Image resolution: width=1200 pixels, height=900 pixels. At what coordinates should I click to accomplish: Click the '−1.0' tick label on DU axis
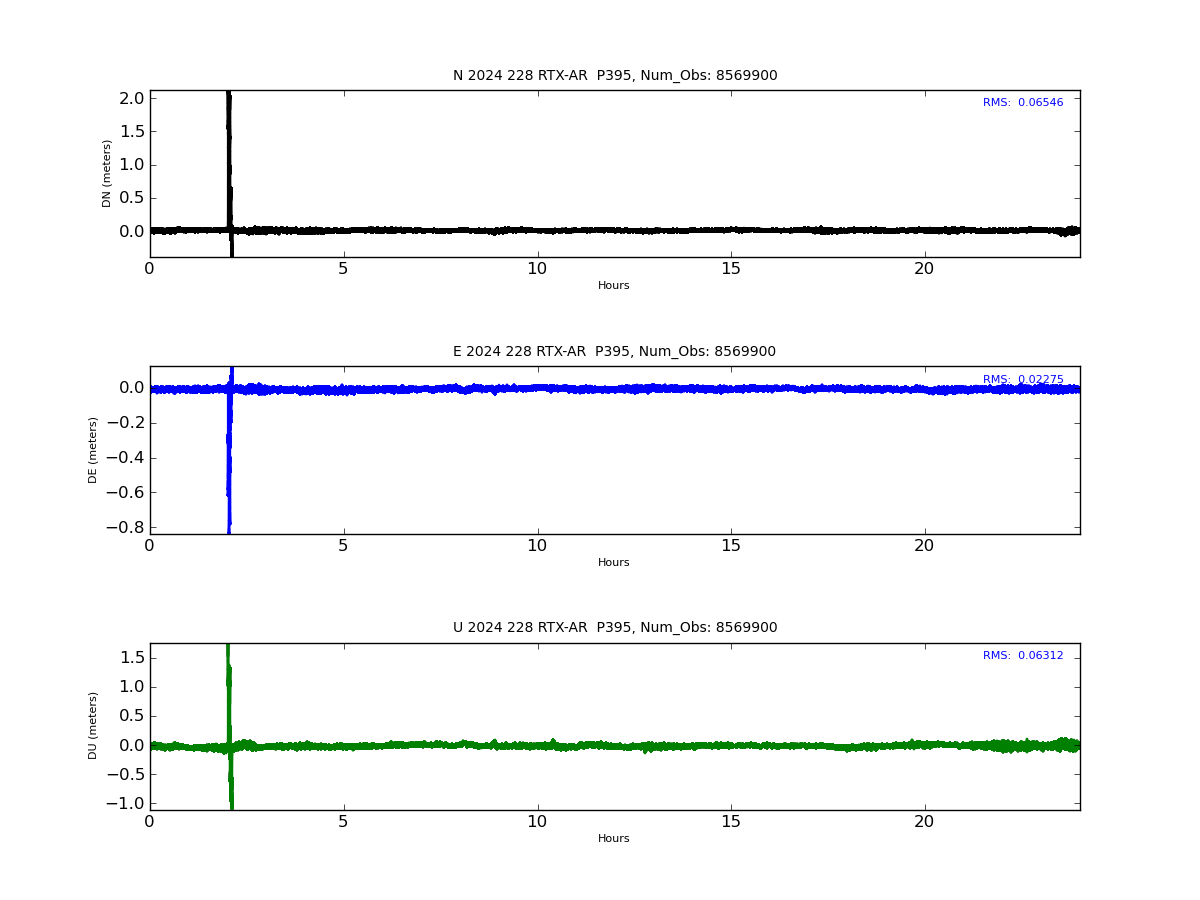point(125,804)
